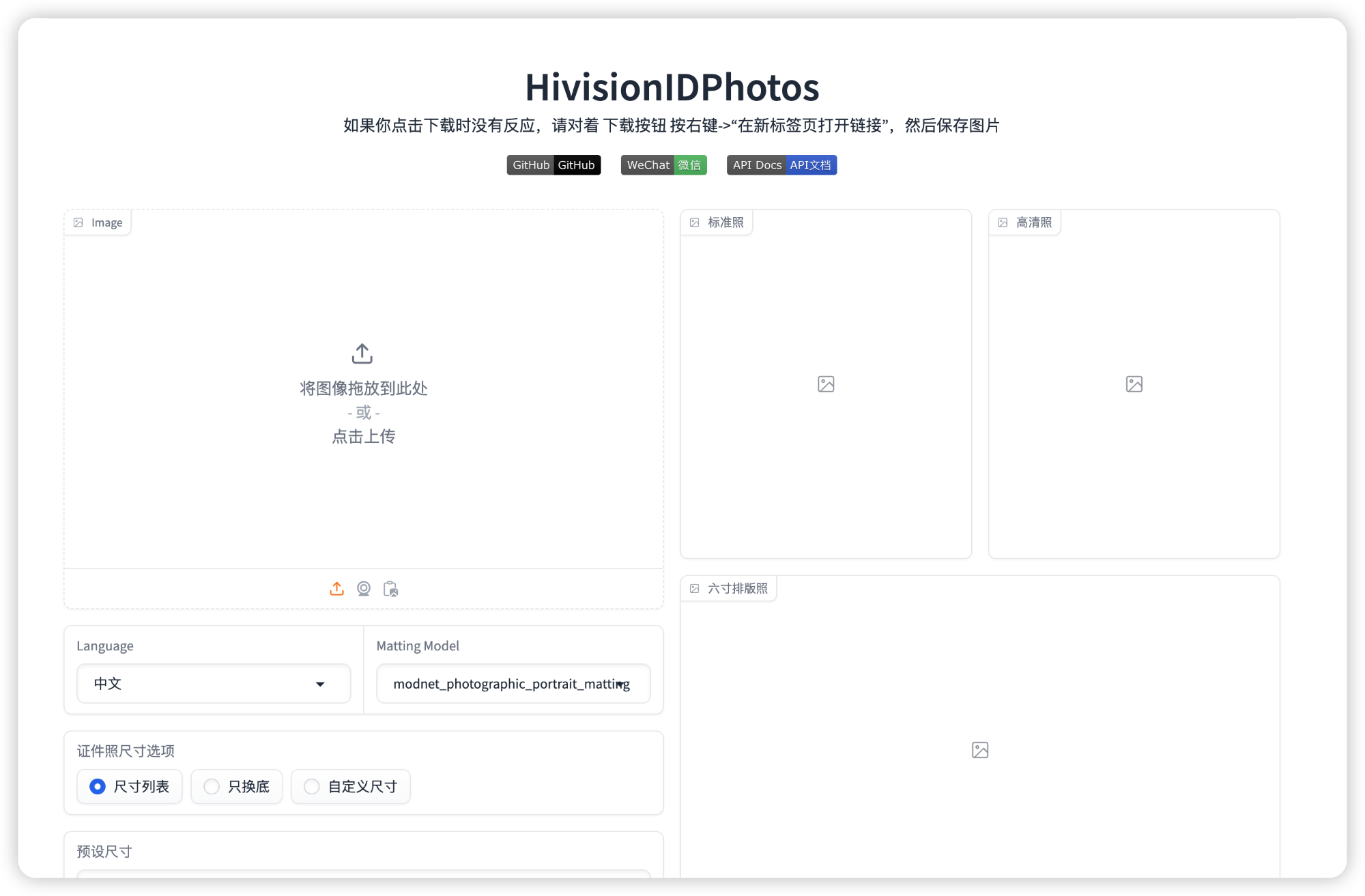Viewport: 1365px width, 896px height.
Task: Click the GitHub link button
Action: click(x=553, y=164)
